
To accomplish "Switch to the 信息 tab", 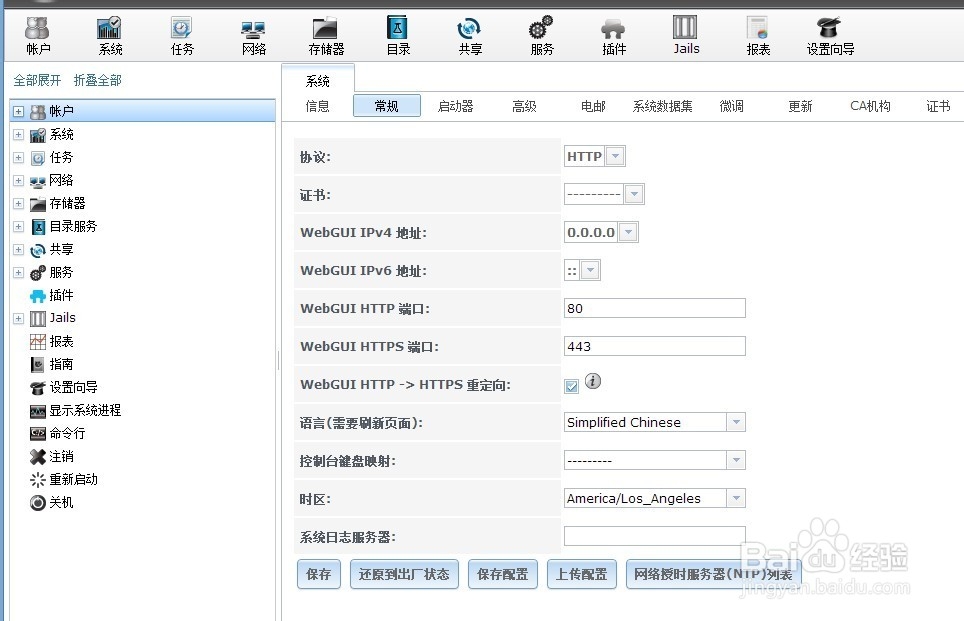I will [317, 106].
